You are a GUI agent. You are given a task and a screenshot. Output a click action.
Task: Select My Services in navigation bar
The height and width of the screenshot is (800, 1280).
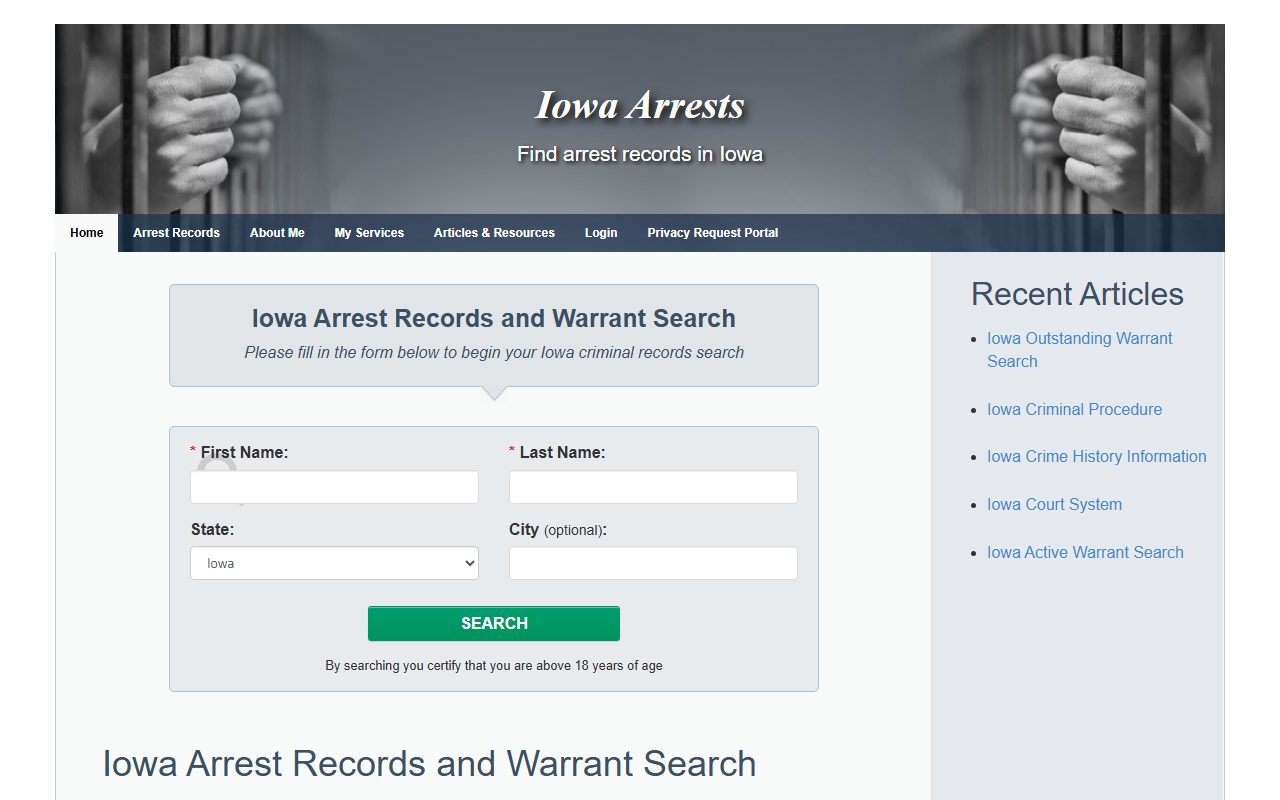[x=369, y=233]
